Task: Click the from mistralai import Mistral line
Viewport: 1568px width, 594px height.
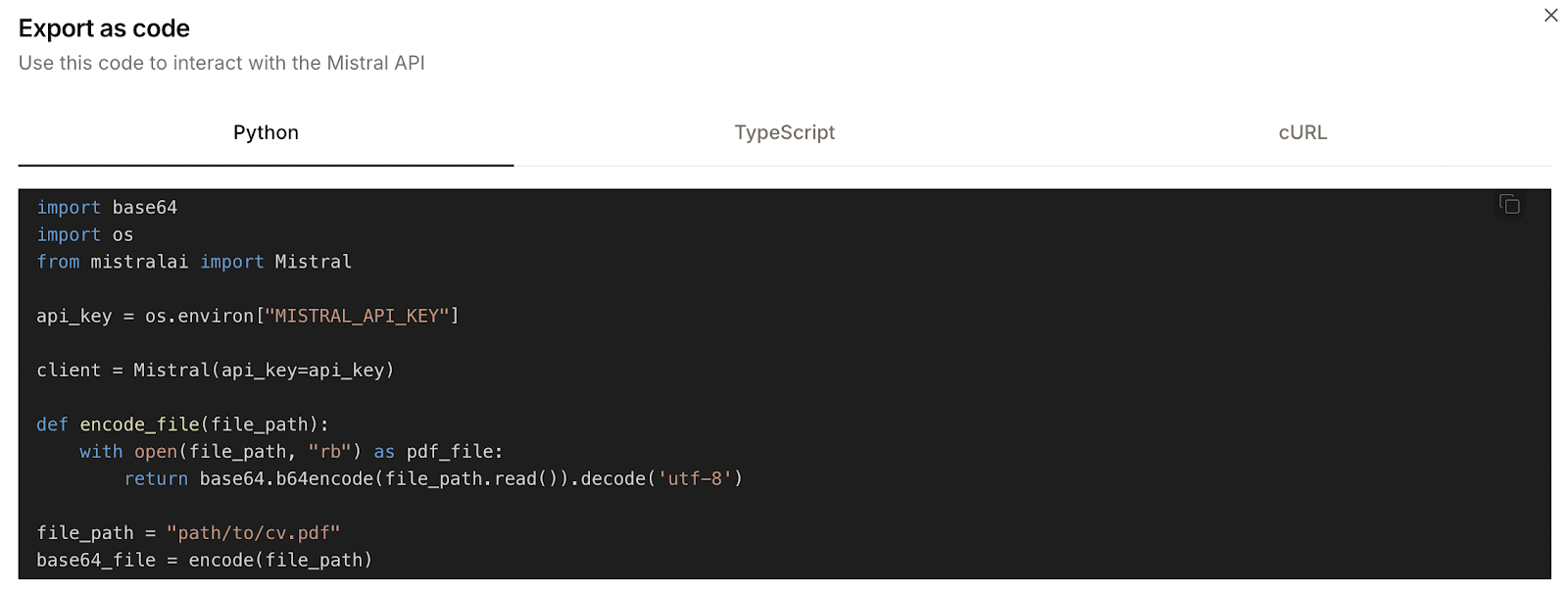Action: [194, 261]
